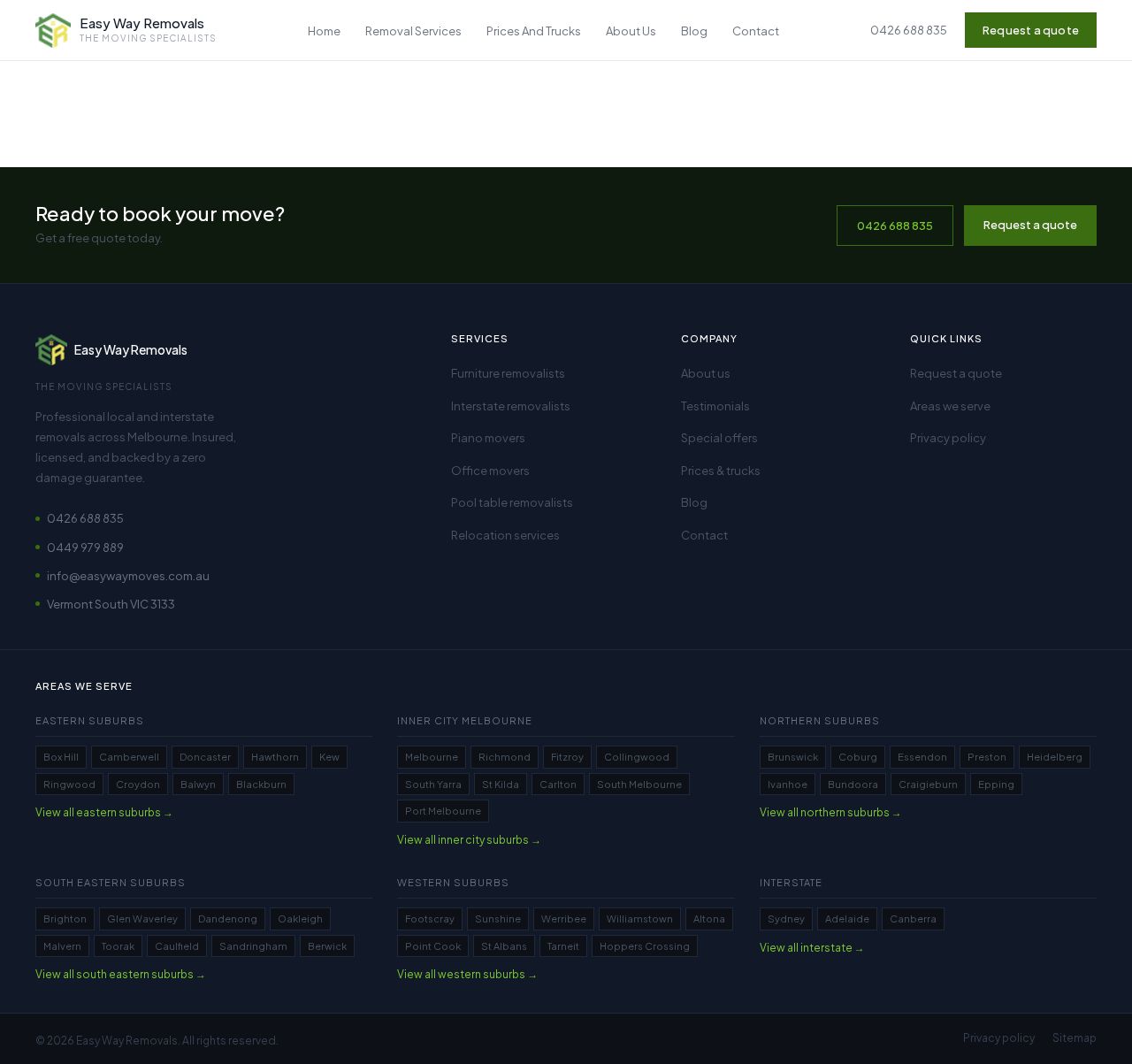
Task: Open the Home menu item
Action: 324,31
